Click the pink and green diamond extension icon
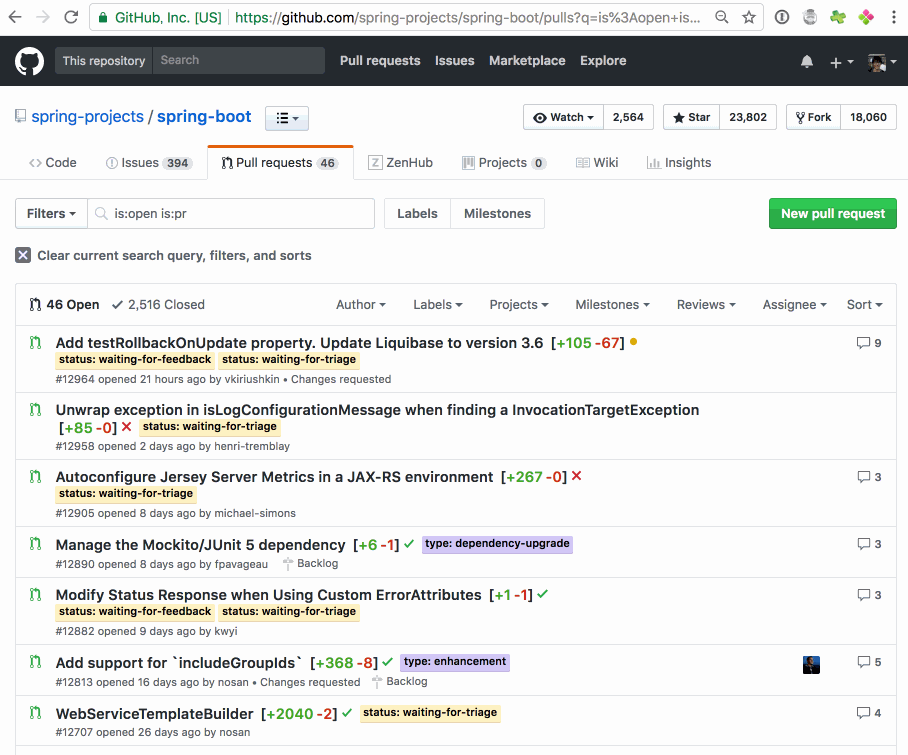The width and height of the screenshot is (908, 755). click(x=866, y=17)
